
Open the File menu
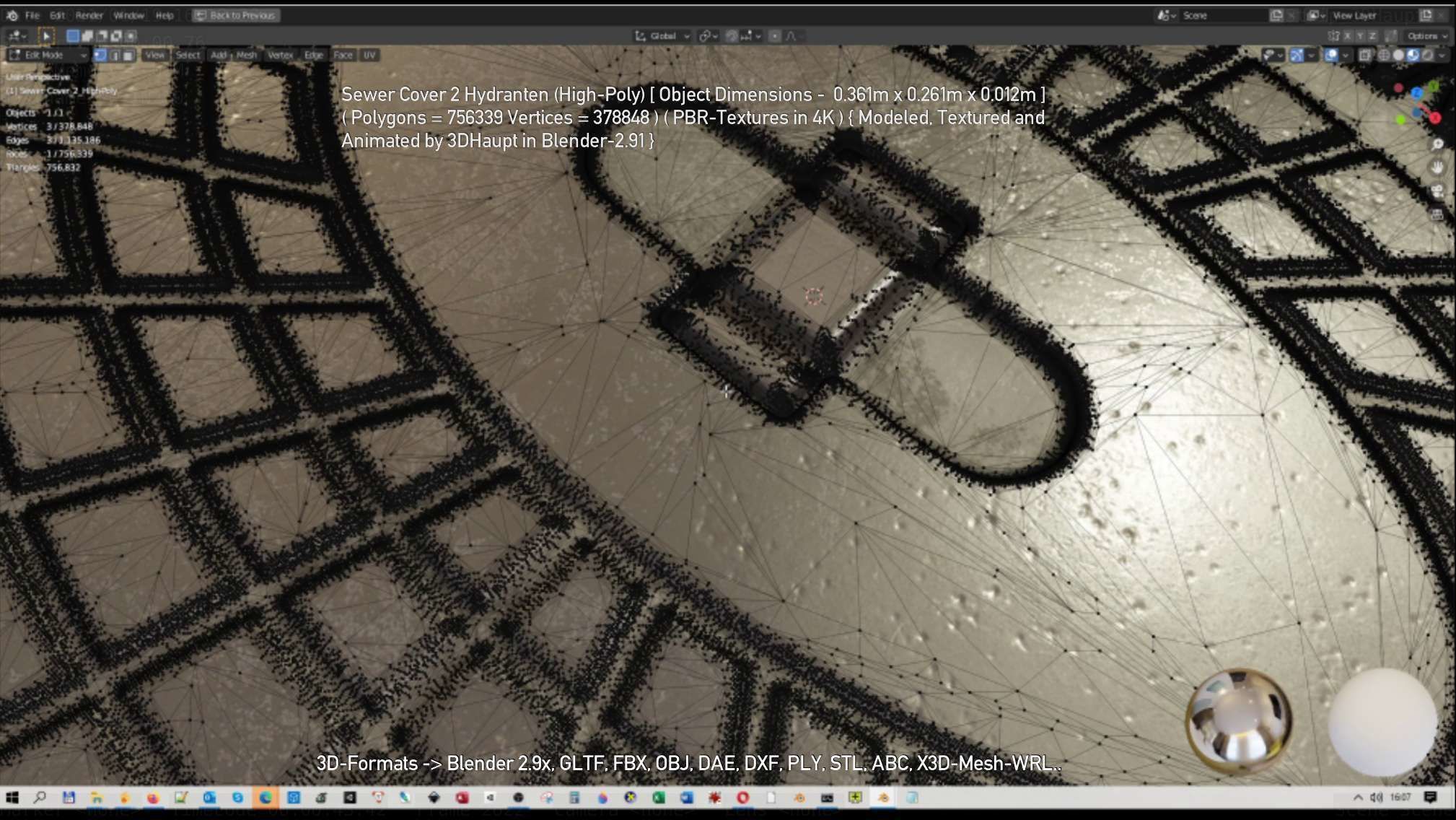[32, 15]
